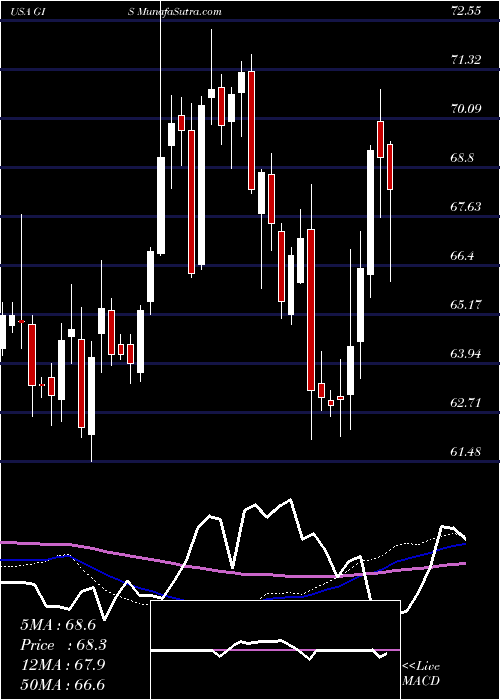Click the MunafaSutra.com title text
This screenshot has height=700, width=500.
point(179,12)
